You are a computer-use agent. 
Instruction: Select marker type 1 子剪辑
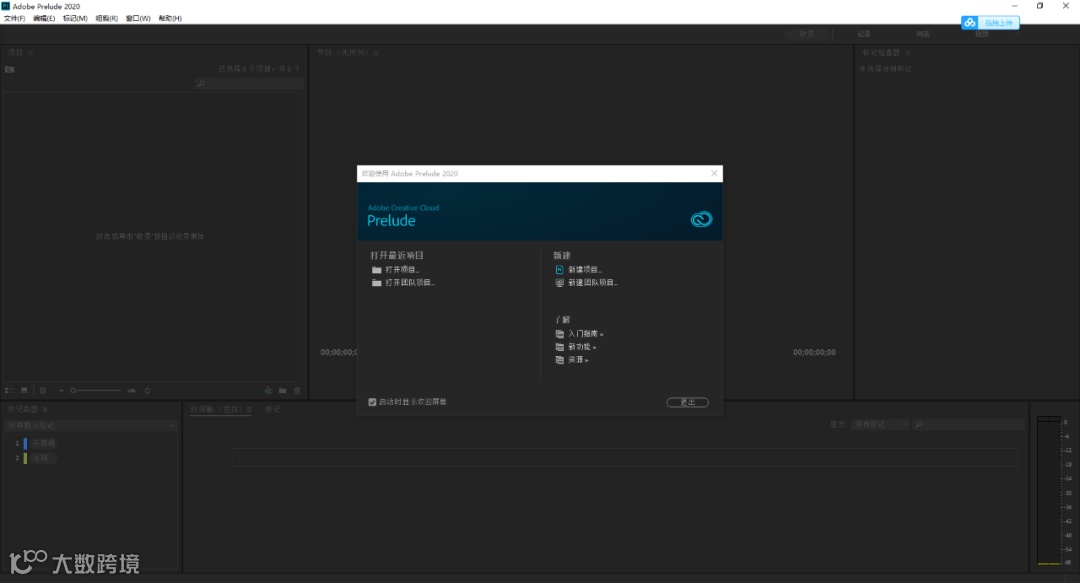43,443
